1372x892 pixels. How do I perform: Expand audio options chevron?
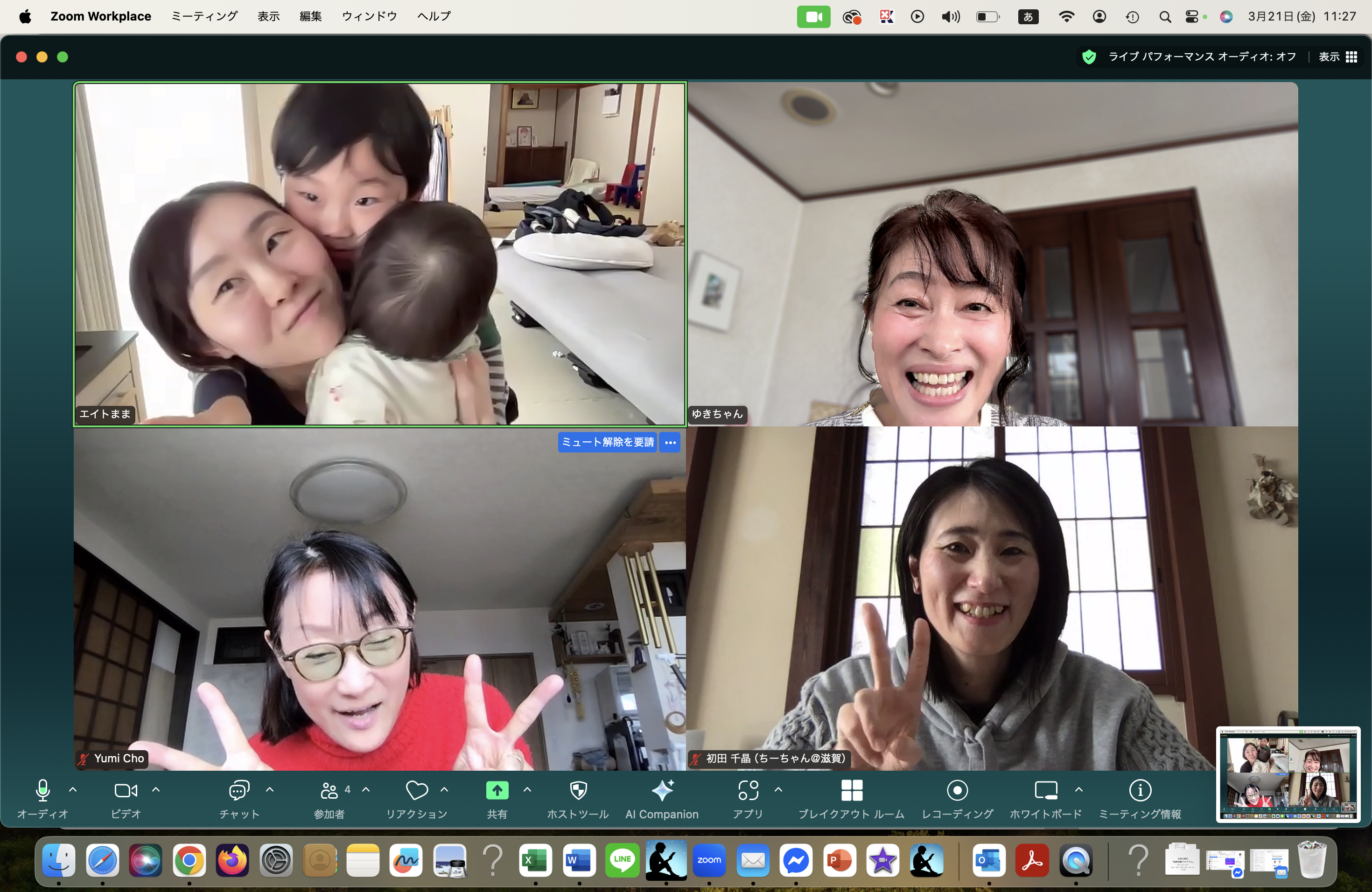(73, 789)
